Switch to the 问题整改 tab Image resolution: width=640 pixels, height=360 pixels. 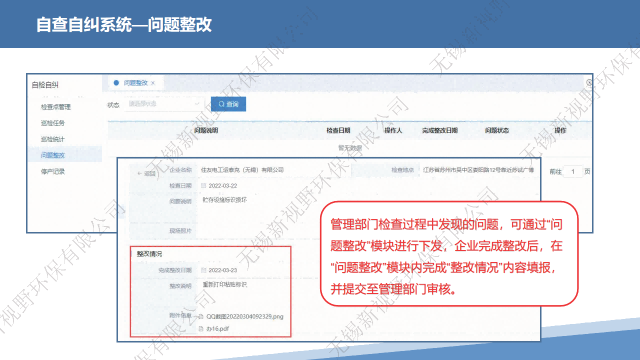tap(136, 83)
